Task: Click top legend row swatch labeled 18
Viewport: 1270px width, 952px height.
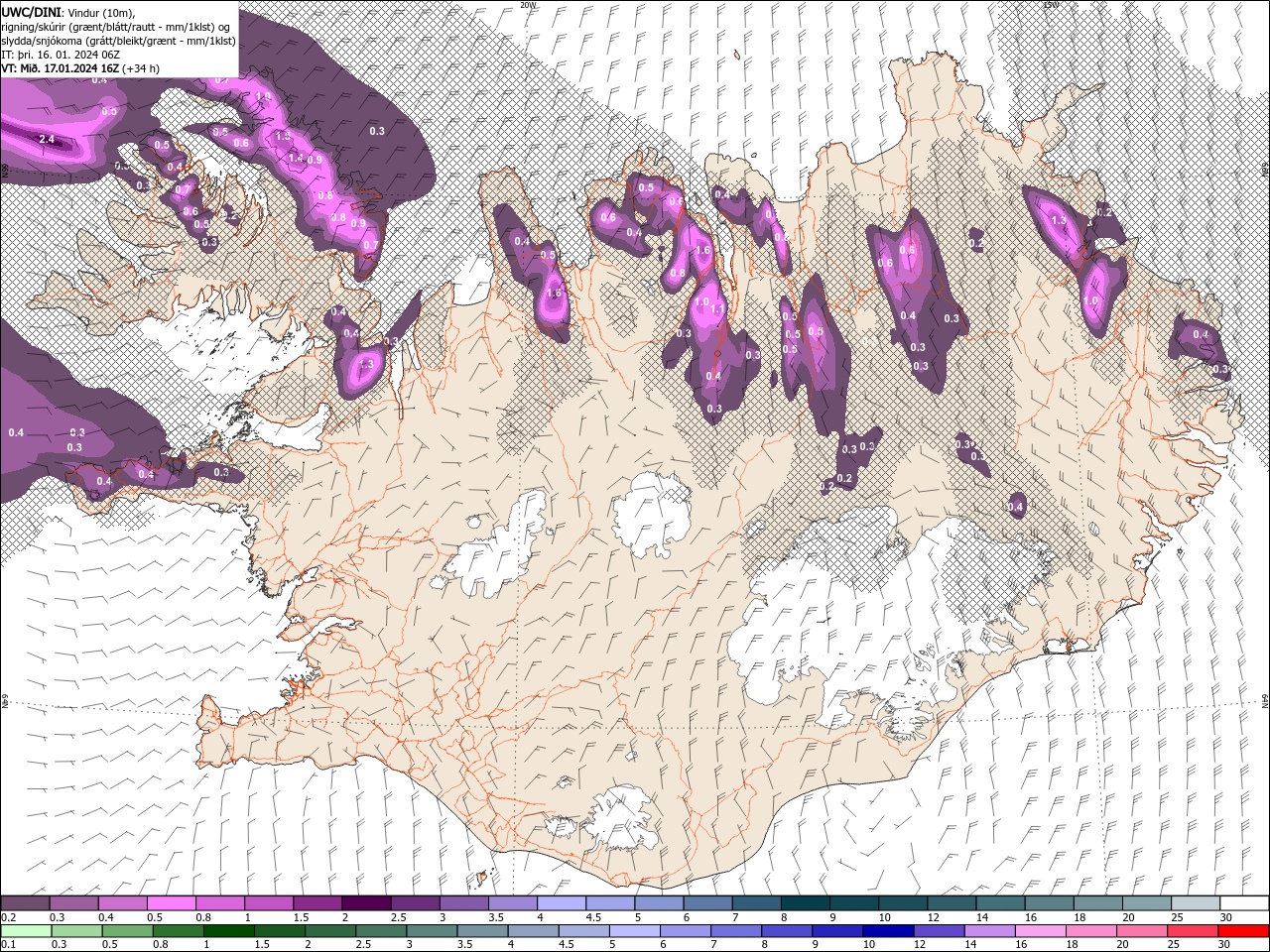Action: (x=1098, y=903)
